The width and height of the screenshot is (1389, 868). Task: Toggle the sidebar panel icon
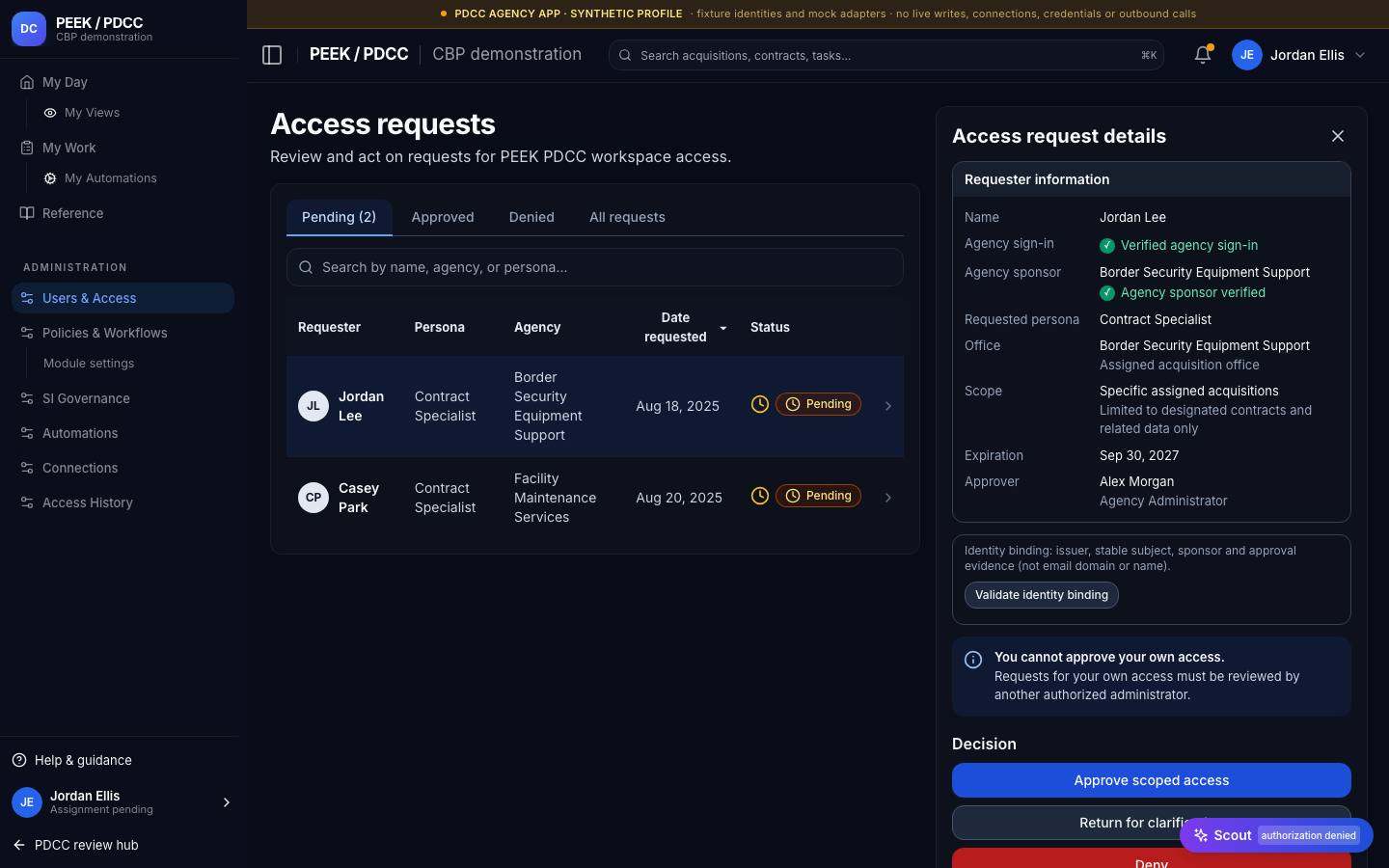tap(272, 55)
